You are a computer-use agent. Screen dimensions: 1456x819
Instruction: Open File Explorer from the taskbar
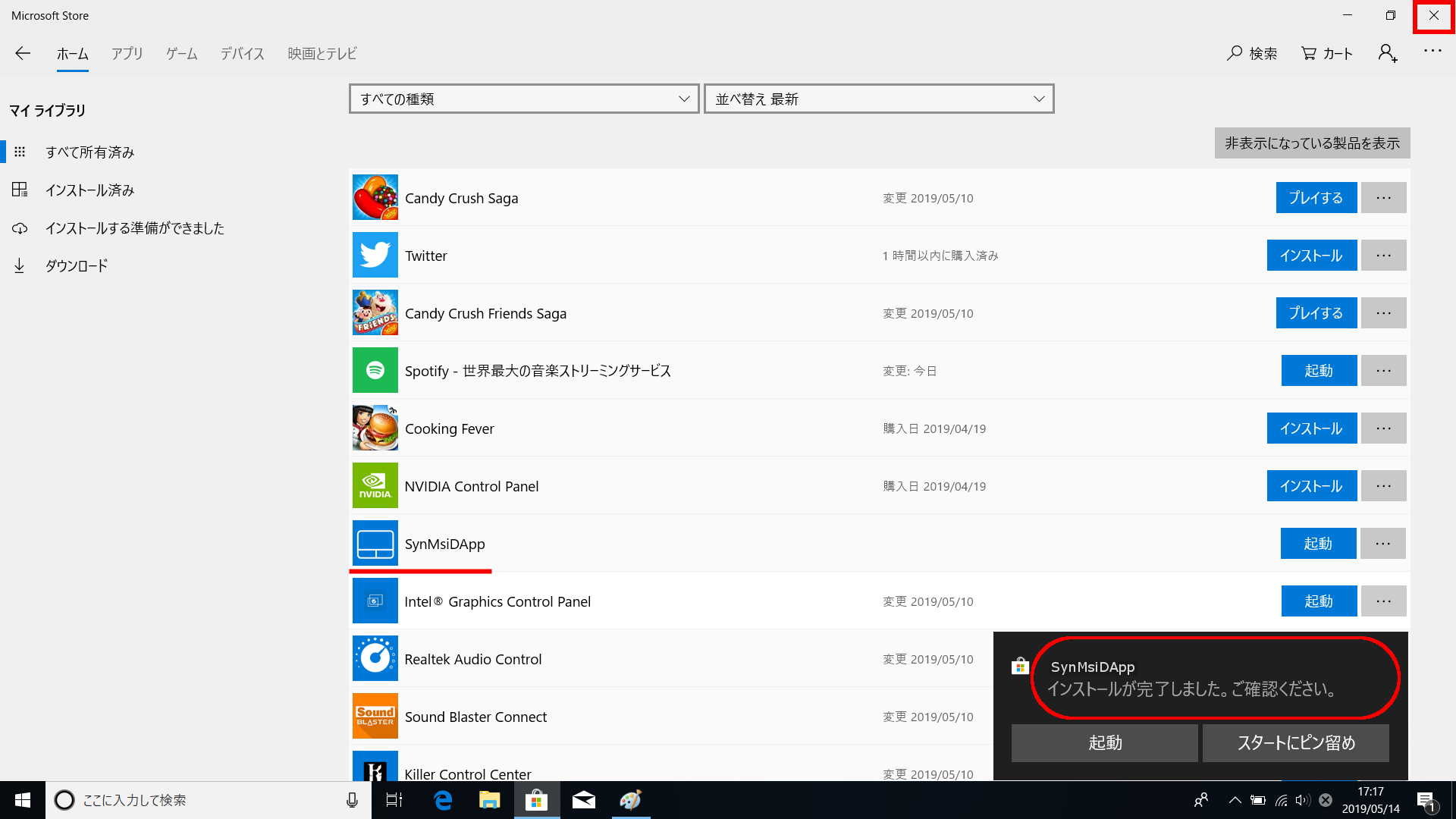[x=490, y=800]
